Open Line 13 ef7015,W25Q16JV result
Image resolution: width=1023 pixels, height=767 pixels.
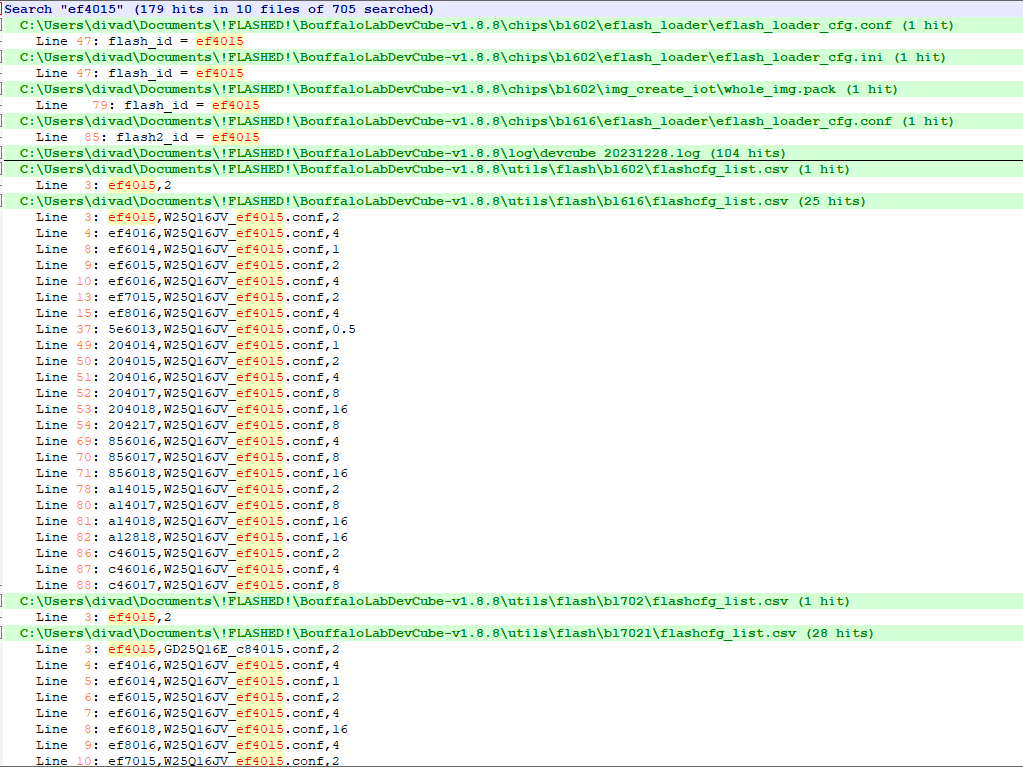[x=188, y=297]
